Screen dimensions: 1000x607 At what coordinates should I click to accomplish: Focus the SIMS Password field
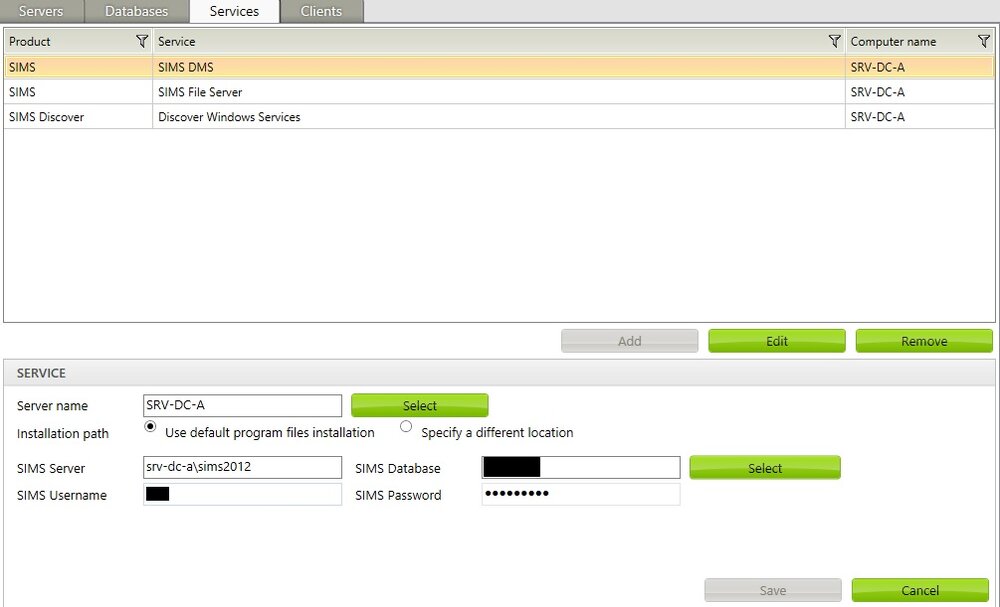coord(581,494)
